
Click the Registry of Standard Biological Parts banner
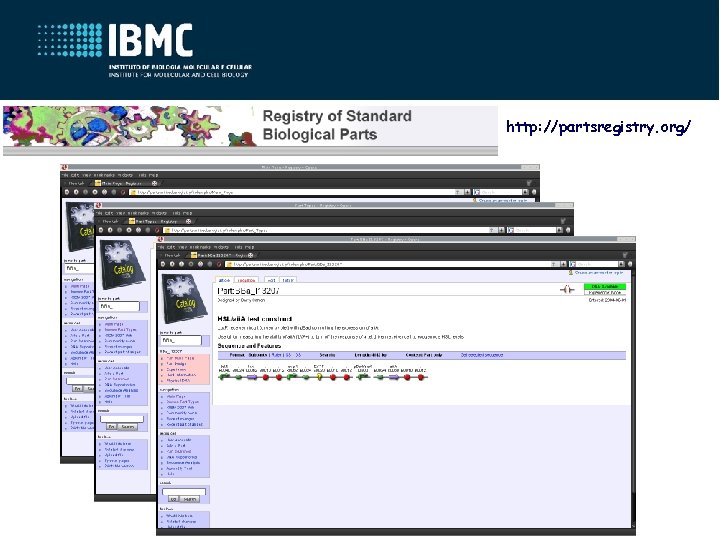click(x=250, y=131)
